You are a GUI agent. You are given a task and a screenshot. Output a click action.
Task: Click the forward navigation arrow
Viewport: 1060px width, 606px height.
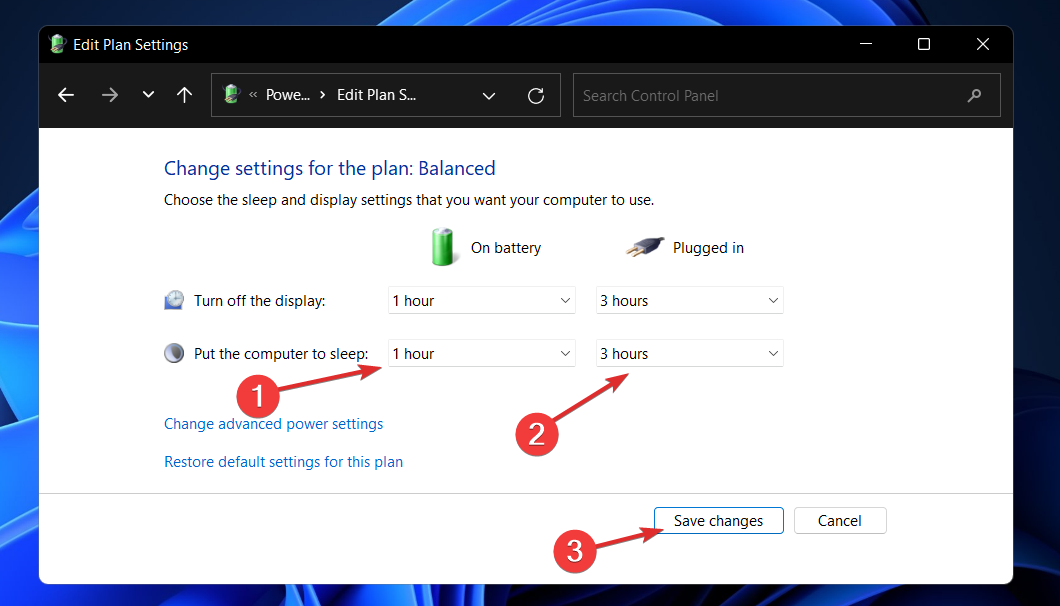coord(110,95)
